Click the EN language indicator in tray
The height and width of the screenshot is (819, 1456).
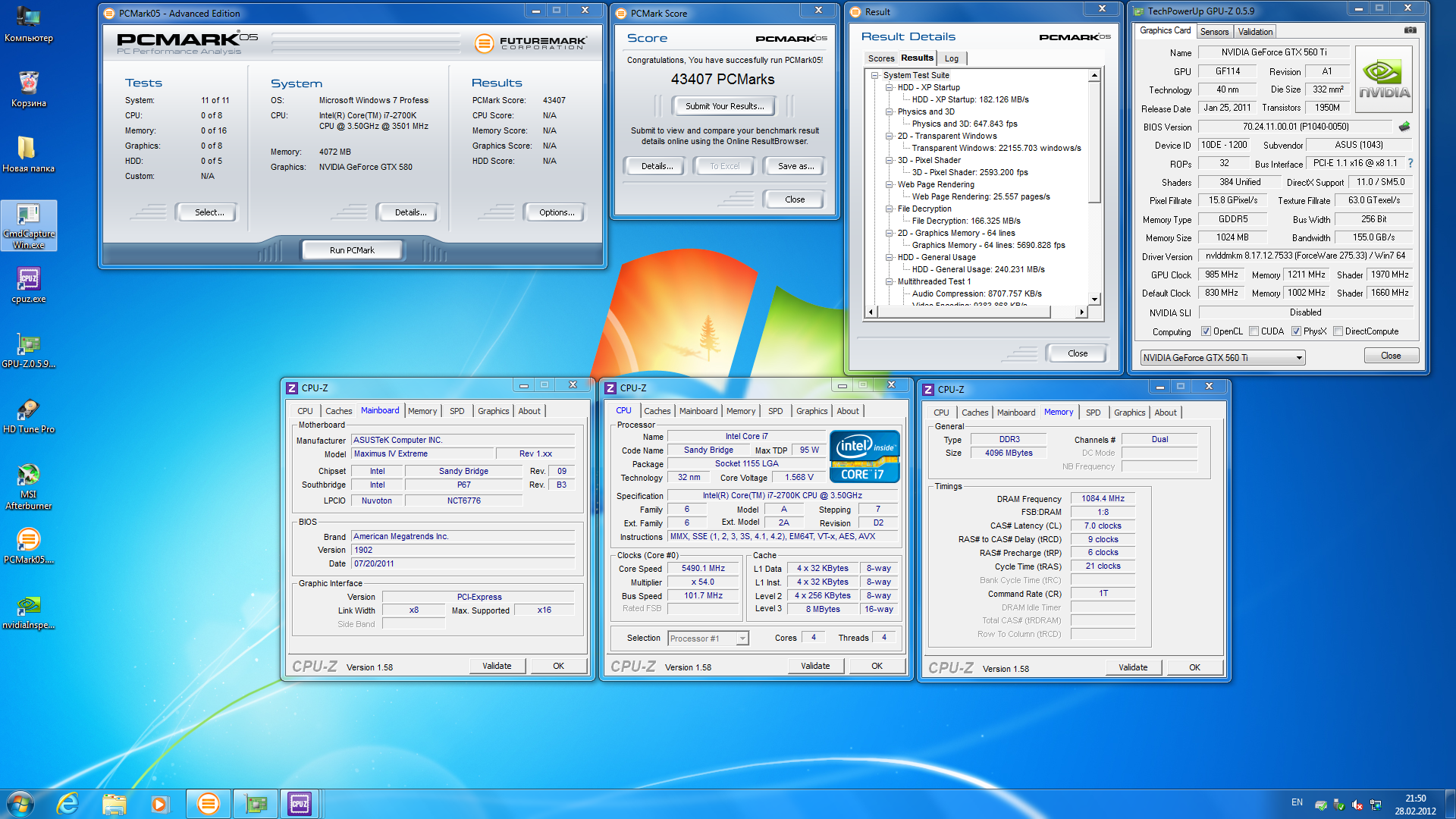click(x=1297, y=802)
